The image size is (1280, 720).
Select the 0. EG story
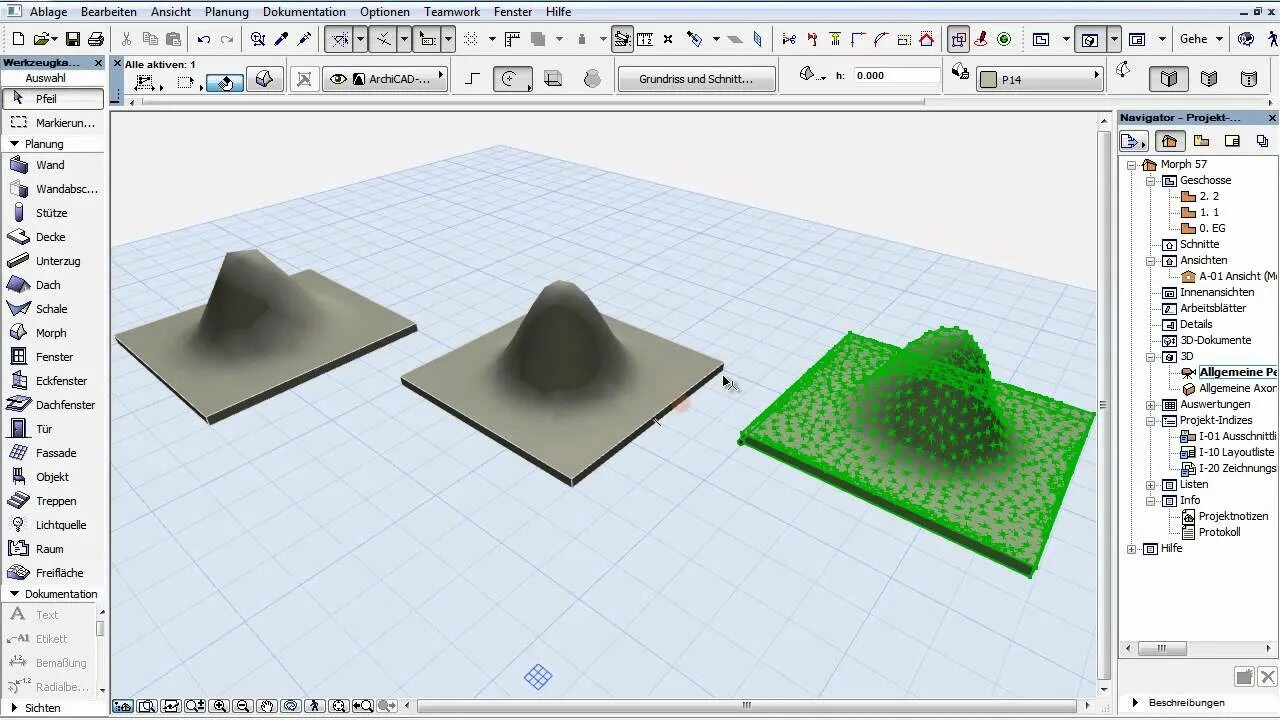coord(1204,228)
